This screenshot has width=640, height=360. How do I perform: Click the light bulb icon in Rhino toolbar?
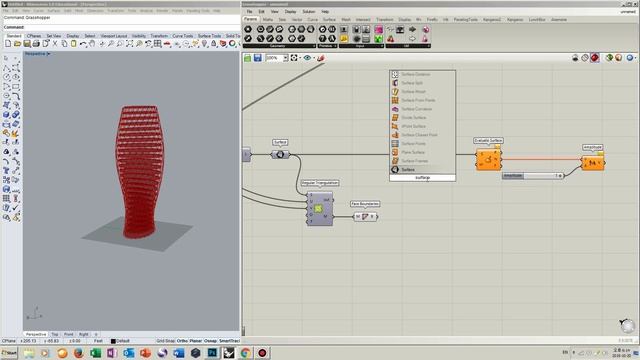click(204, 44)
